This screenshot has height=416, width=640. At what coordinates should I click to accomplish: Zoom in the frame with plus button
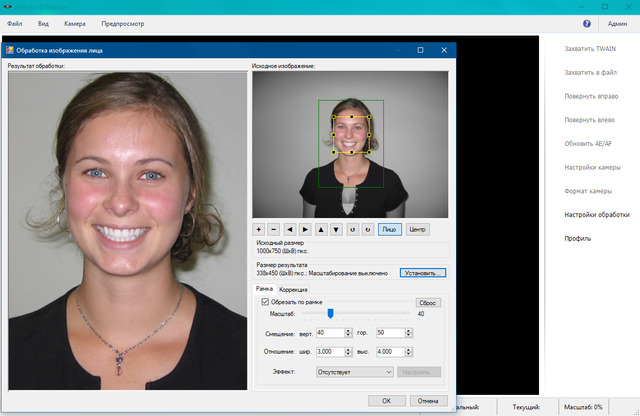coord(258,229)
